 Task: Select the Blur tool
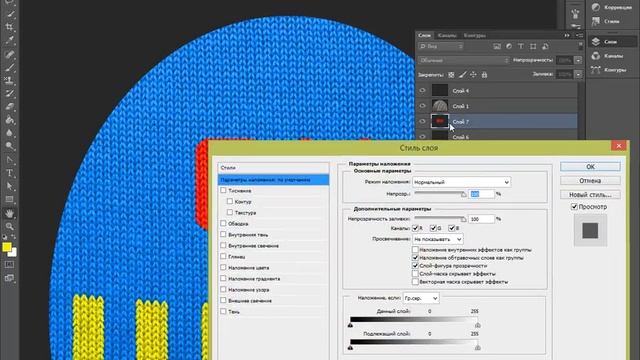pos(9,133)
